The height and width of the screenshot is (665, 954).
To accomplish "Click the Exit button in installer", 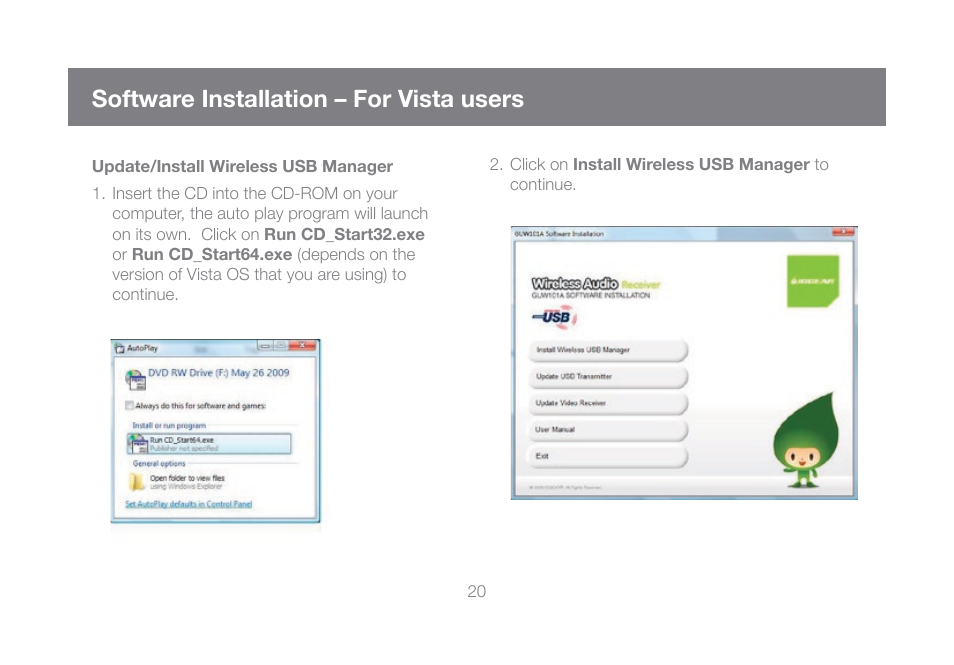I will (608, 456).
